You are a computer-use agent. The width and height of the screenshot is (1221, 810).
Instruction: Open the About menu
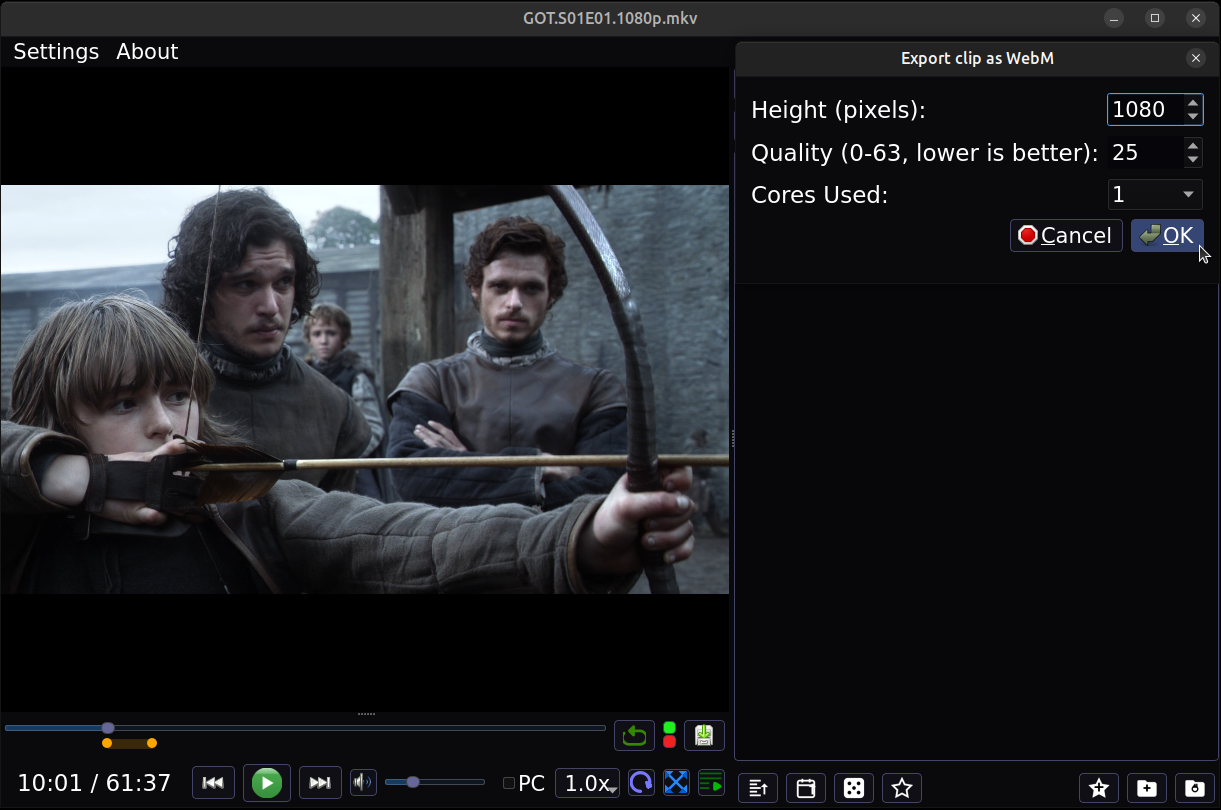coord(147,52)
